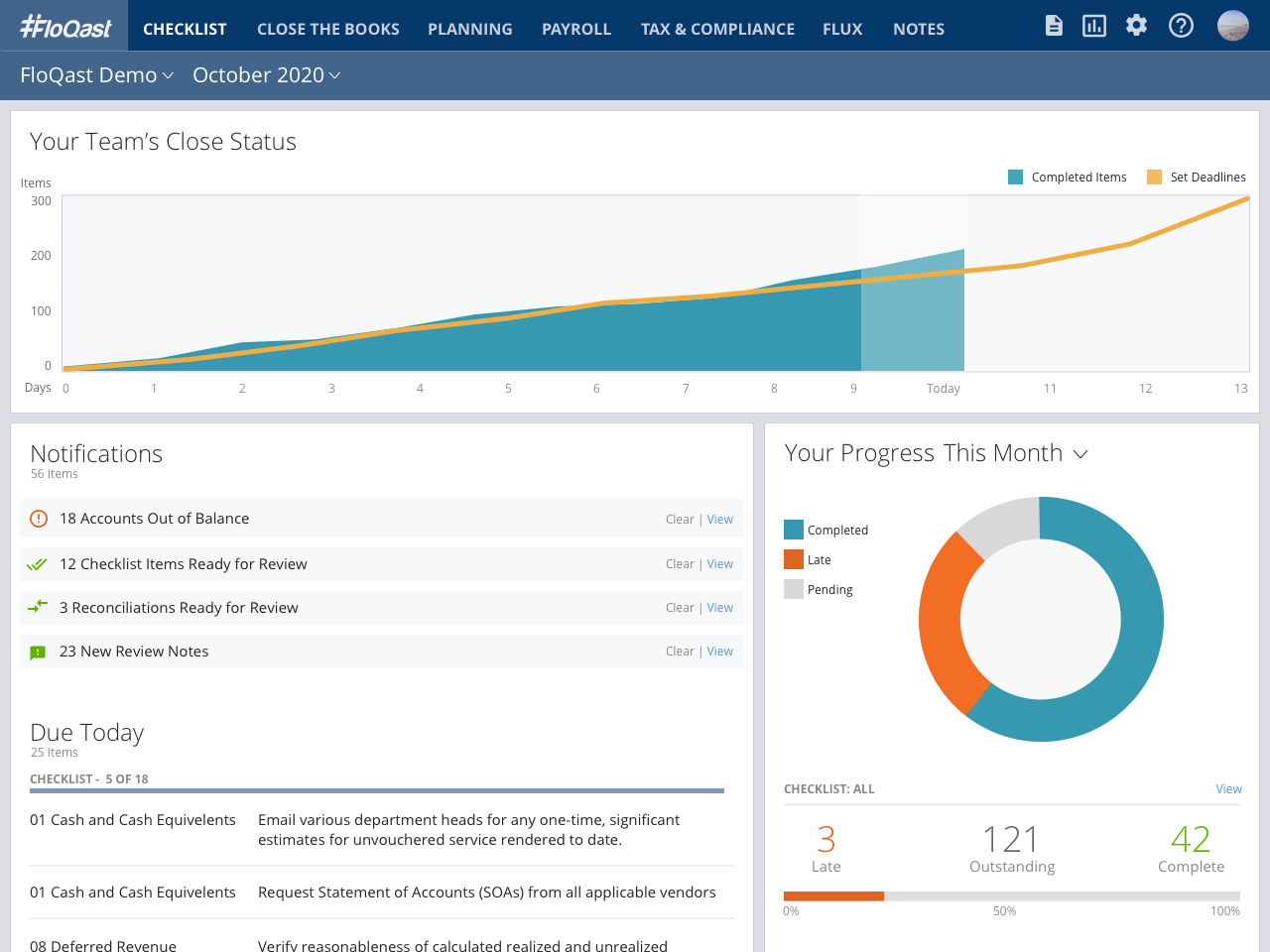
Task: Click the Today column in close chart
Action: pos(913,309)
